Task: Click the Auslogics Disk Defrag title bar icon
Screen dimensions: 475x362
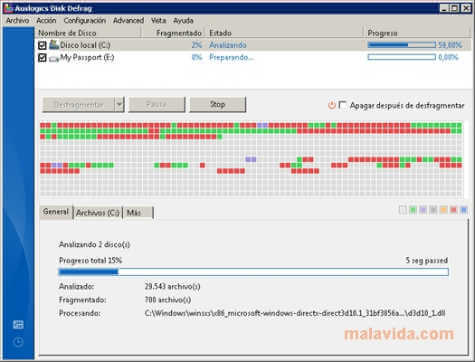Action: [8, 8]
